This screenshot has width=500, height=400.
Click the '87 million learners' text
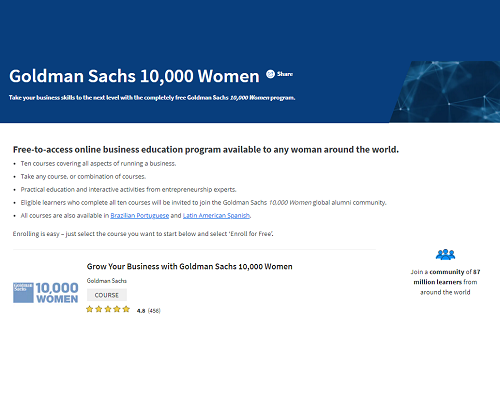pos(447,277)
